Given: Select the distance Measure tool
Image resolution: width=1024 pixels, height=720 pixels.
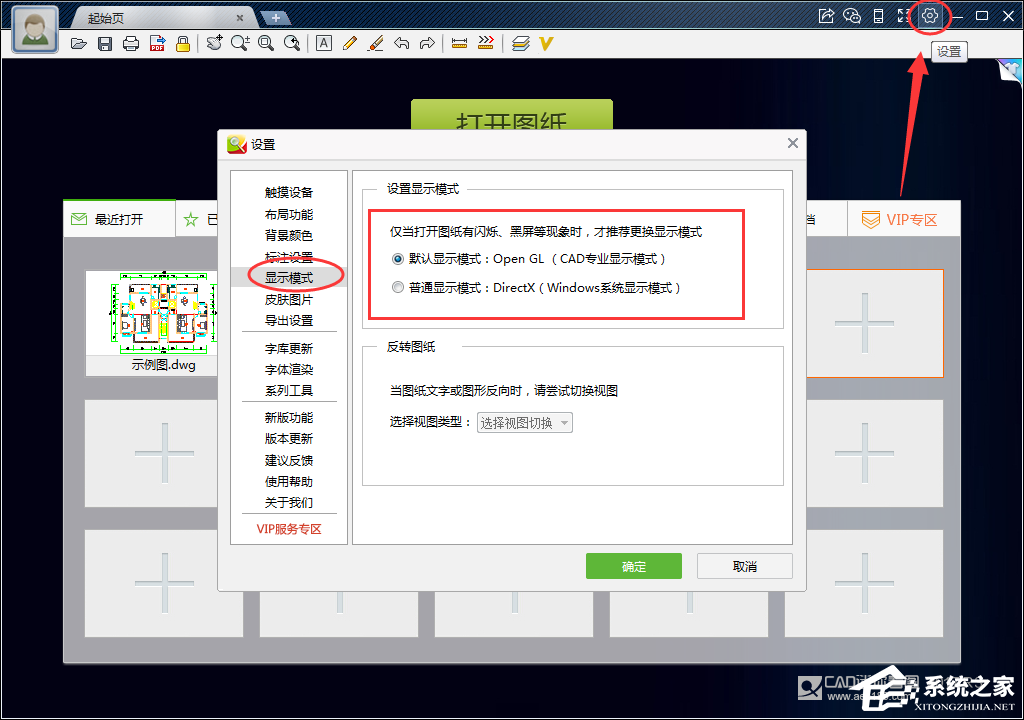Looking at the screenshot, I should coord(460,43).
